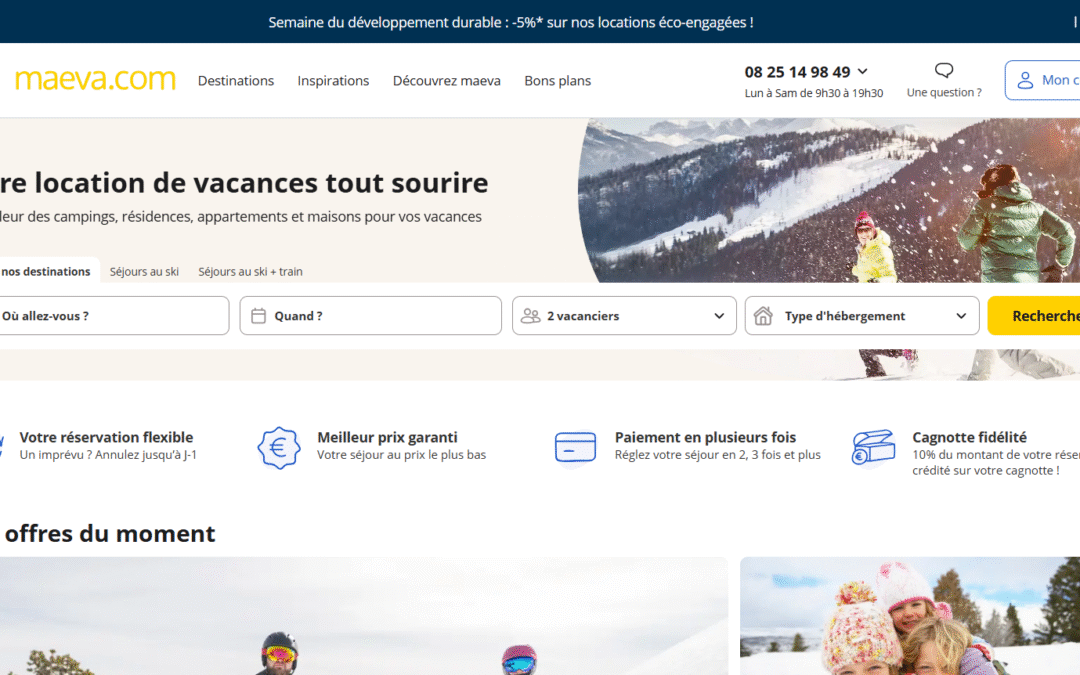Viewport: 1080px width, 675px height.
Task: Click the user account profile icon
Action: coord(1025,80)
